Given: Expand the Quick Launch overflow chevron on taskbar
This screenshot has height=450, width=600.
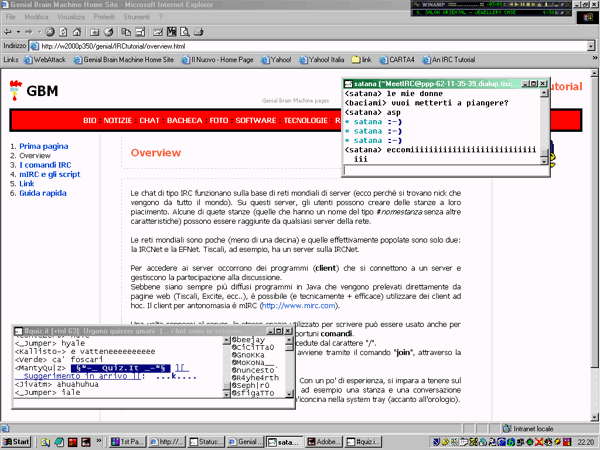Looking at the screenshot, I should [99, 440].
